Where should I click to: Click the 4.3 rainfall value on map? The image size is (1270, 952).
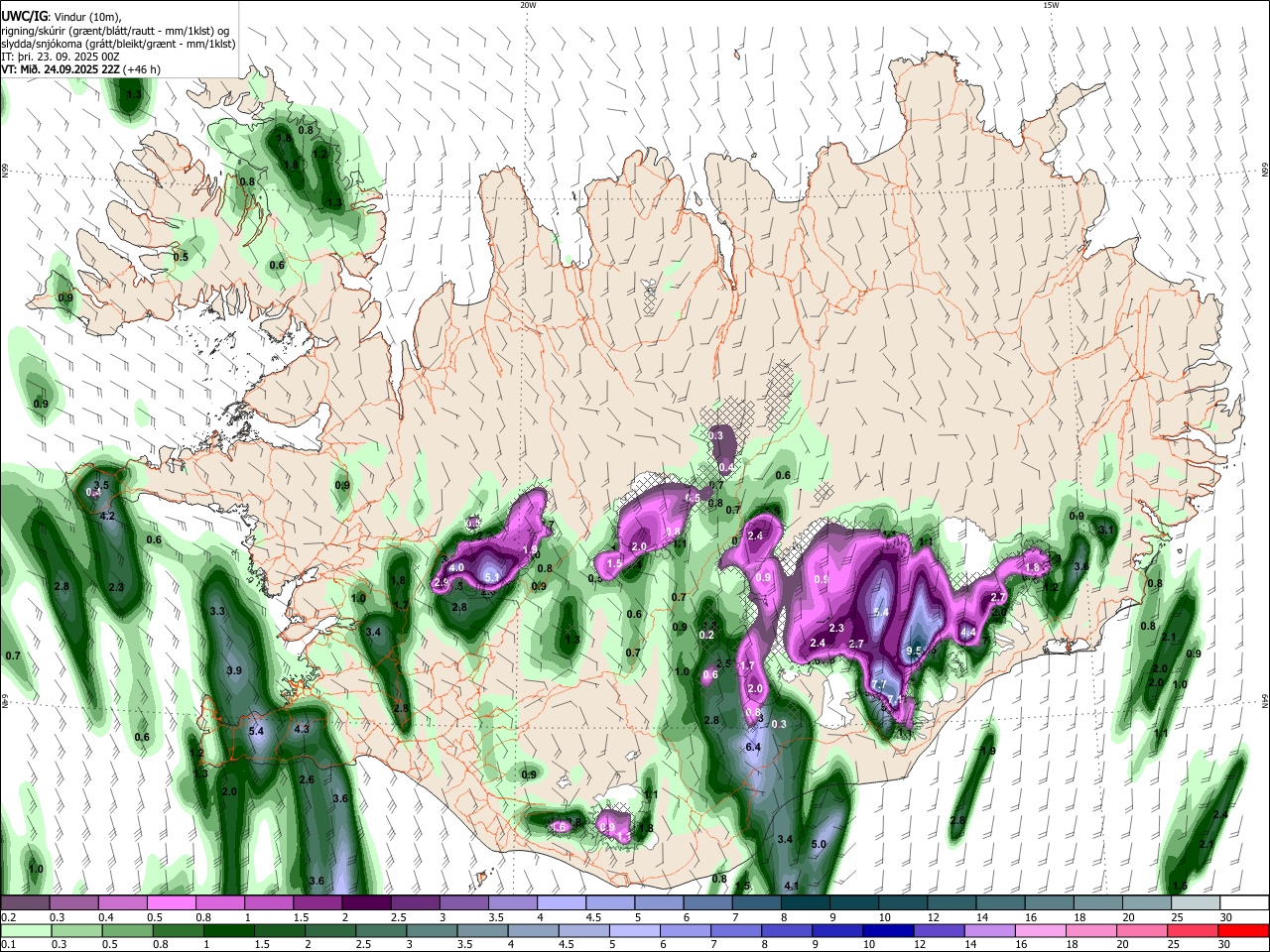tap(303, 729)
